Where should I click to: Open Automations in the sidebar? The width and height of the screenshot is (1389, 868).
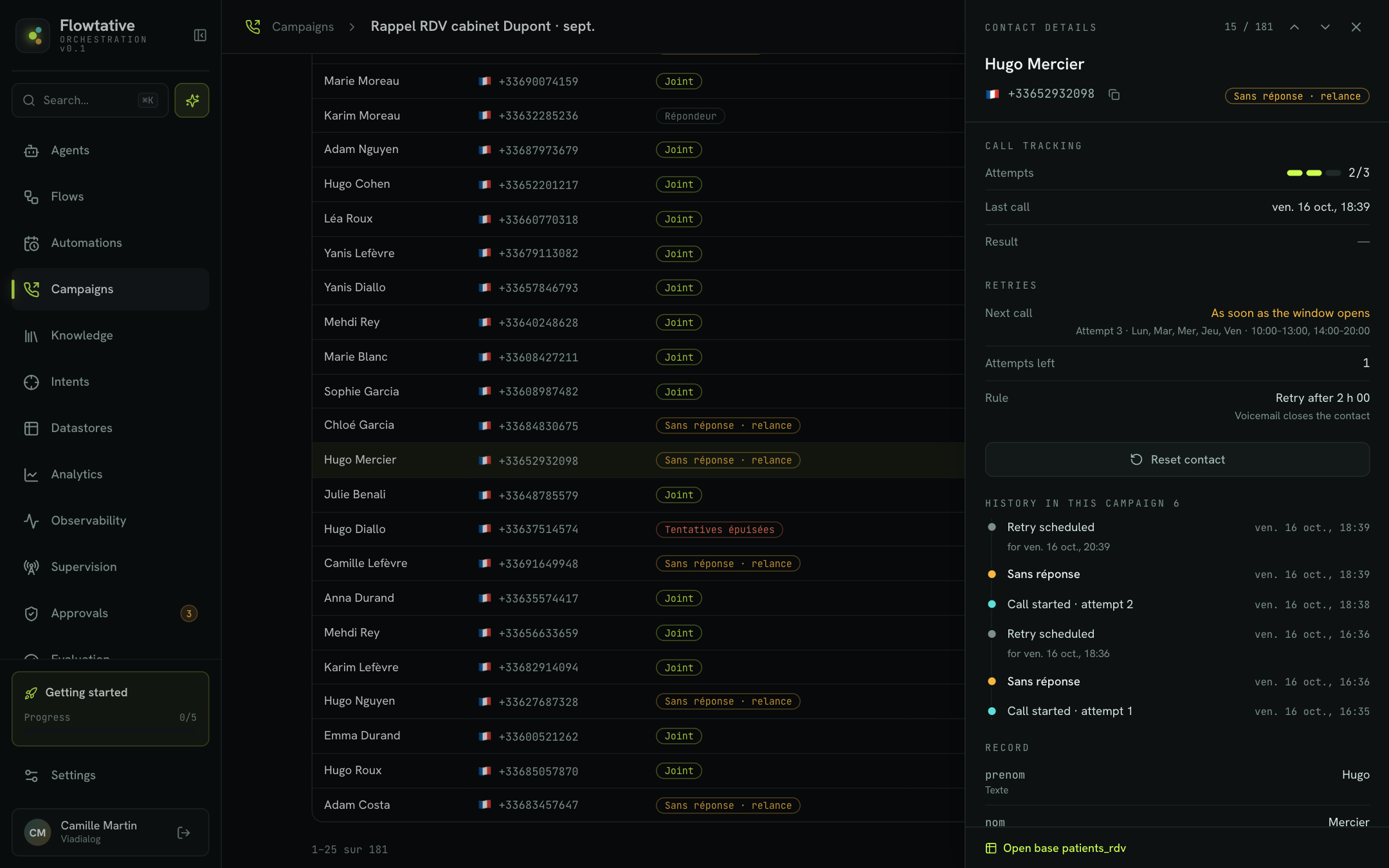point(111,243)
